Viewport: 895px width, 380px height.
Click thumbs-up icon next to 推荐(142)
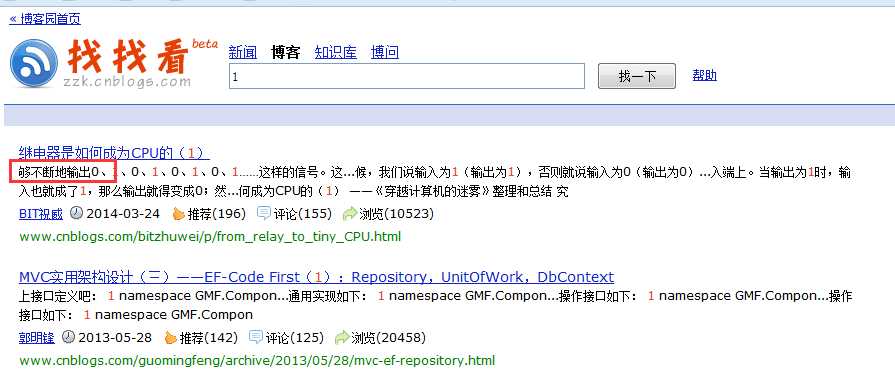[171, 338]
